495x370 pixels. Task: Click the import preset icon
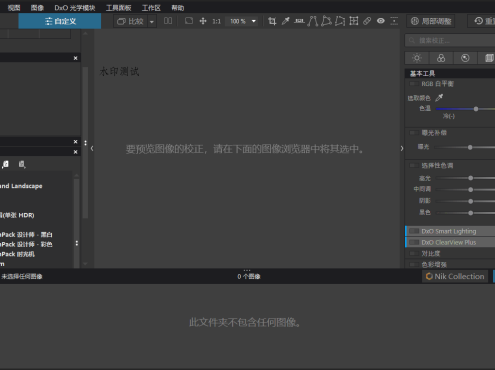click(x=22, y=164)
